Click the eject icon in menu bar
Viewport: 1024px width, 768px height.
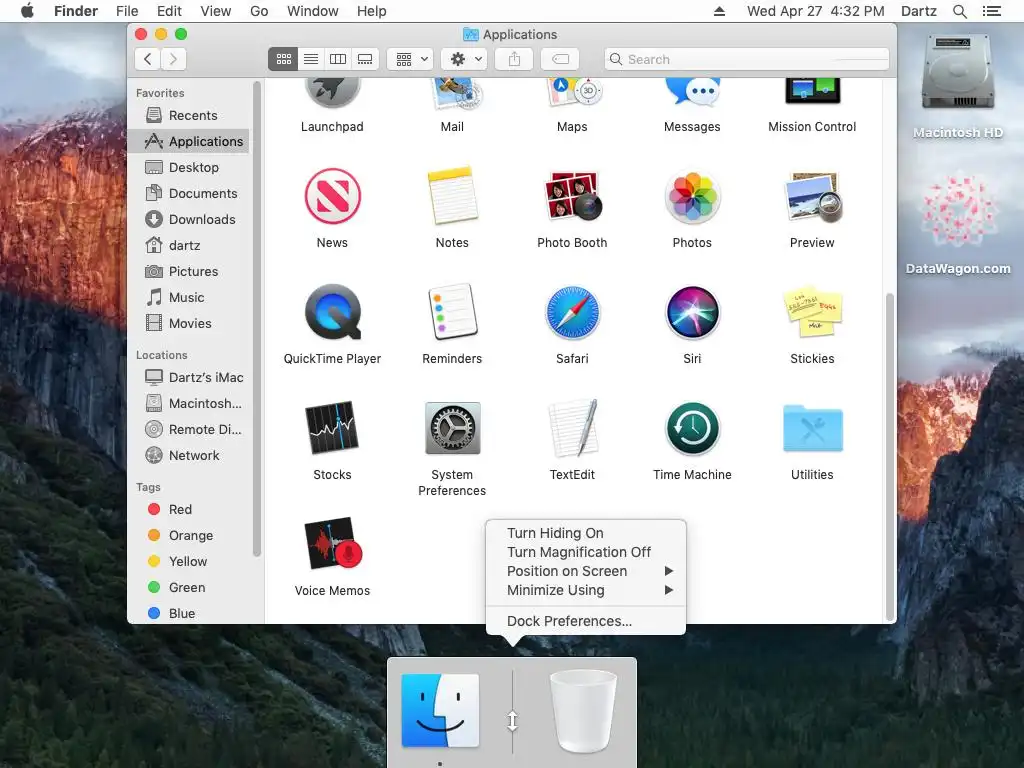pyautogui.click(x=719, y=11)
